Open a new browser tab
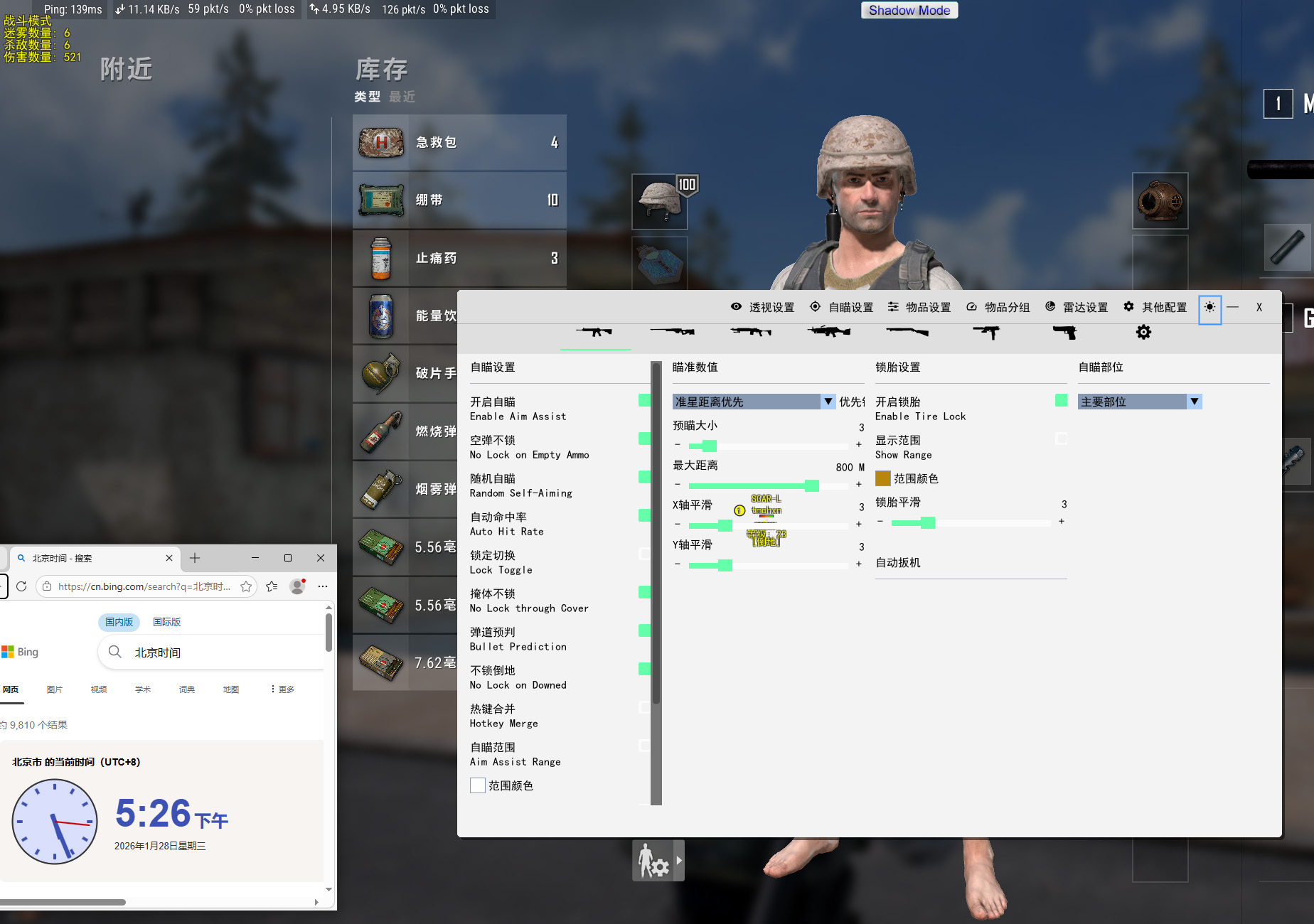This screenshot has height=924, width=1314. (195, 558)
